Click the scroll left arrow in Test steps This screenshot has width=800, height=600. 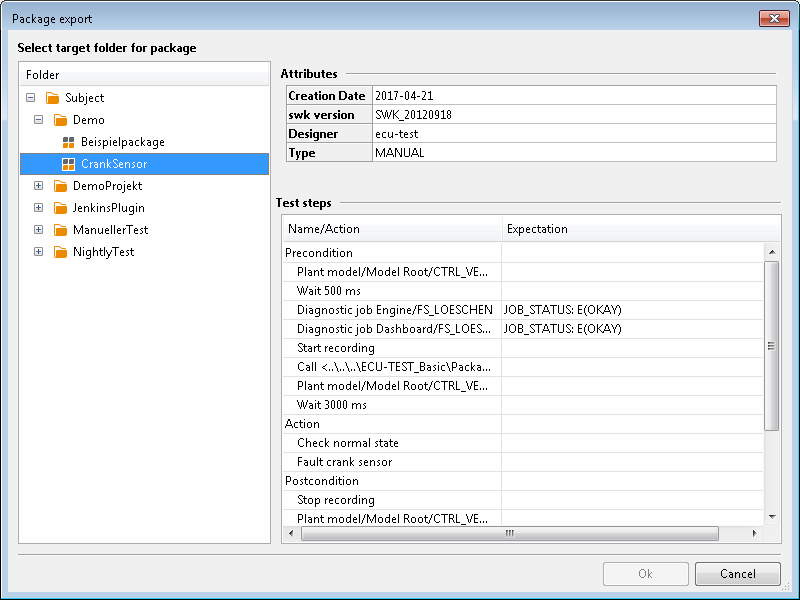tap(291, 533)
